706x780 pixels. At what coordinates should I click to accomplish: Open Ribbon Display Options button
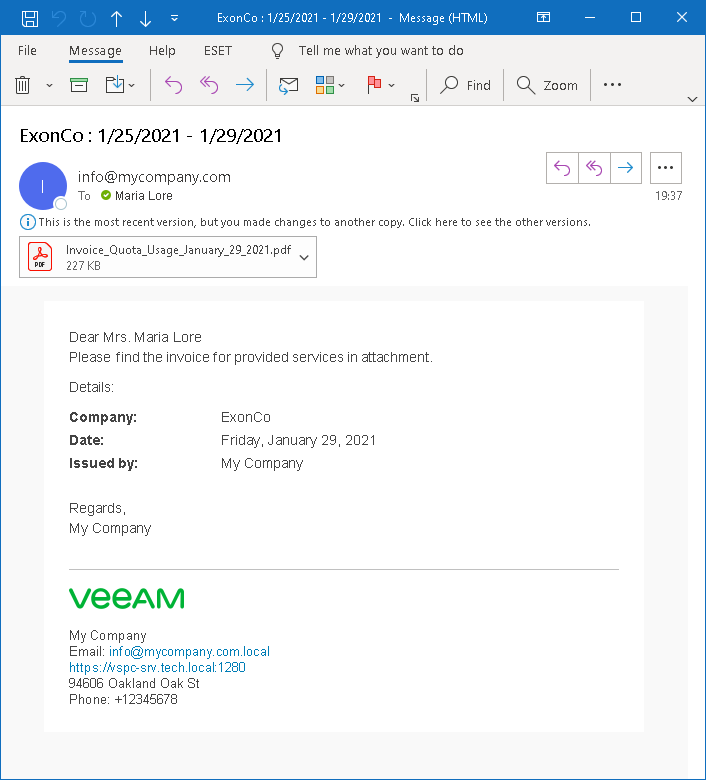tap(543, 17)
